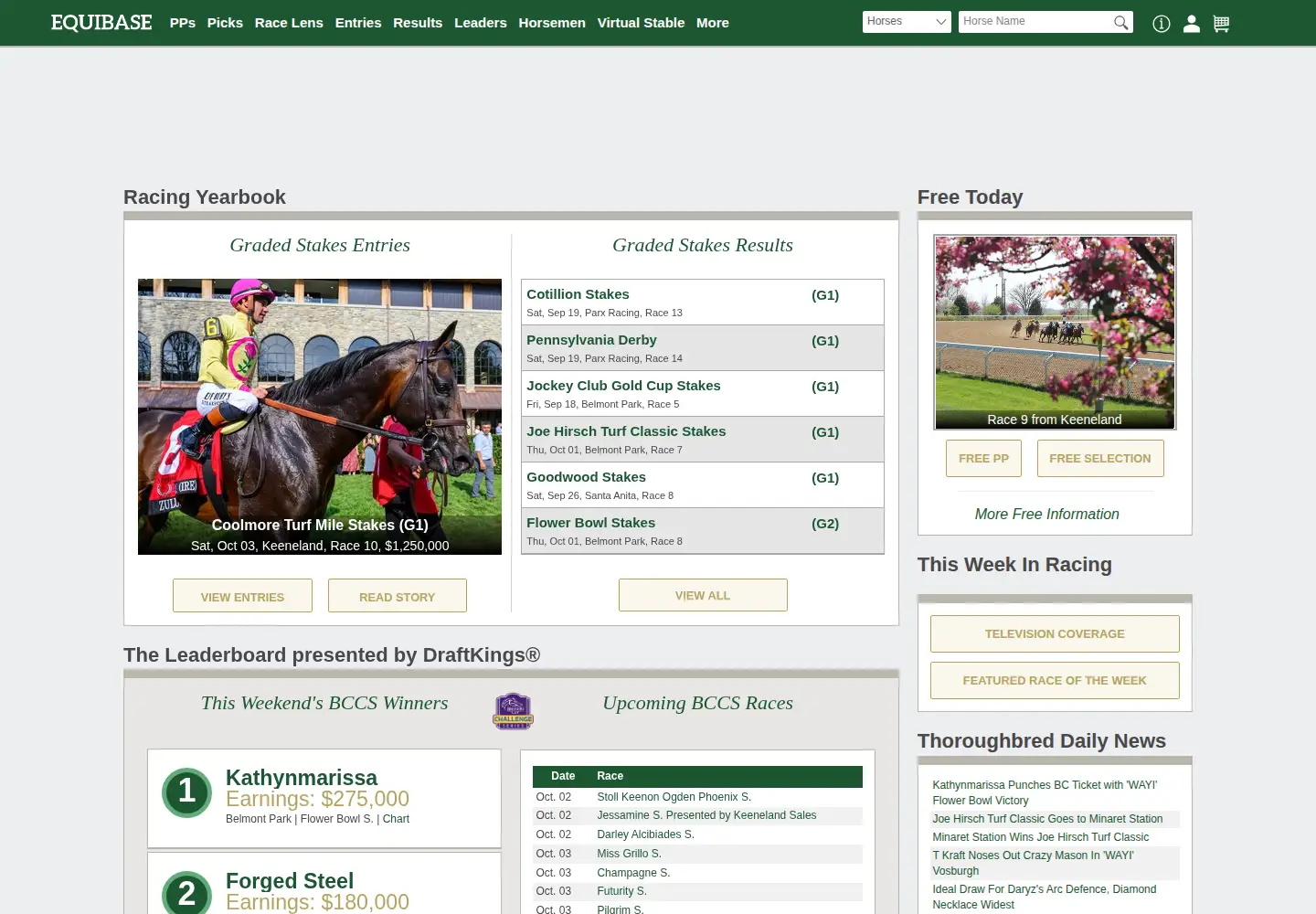Read T Kraft Noses Out Crazy Mason story
The image size is (1316, 914).
(1033, 863)
